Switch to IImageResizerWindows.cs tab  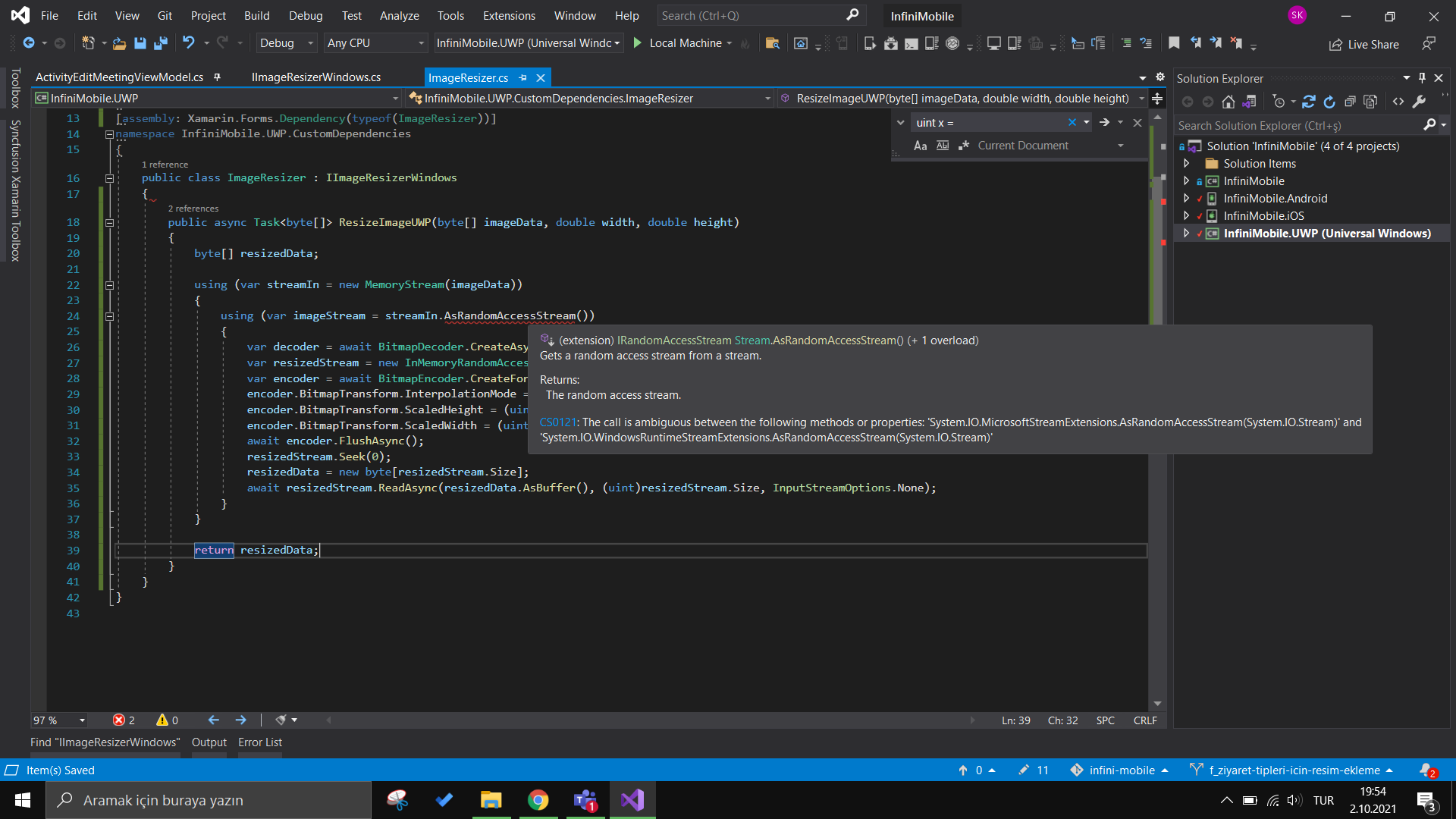pos(316,77)
